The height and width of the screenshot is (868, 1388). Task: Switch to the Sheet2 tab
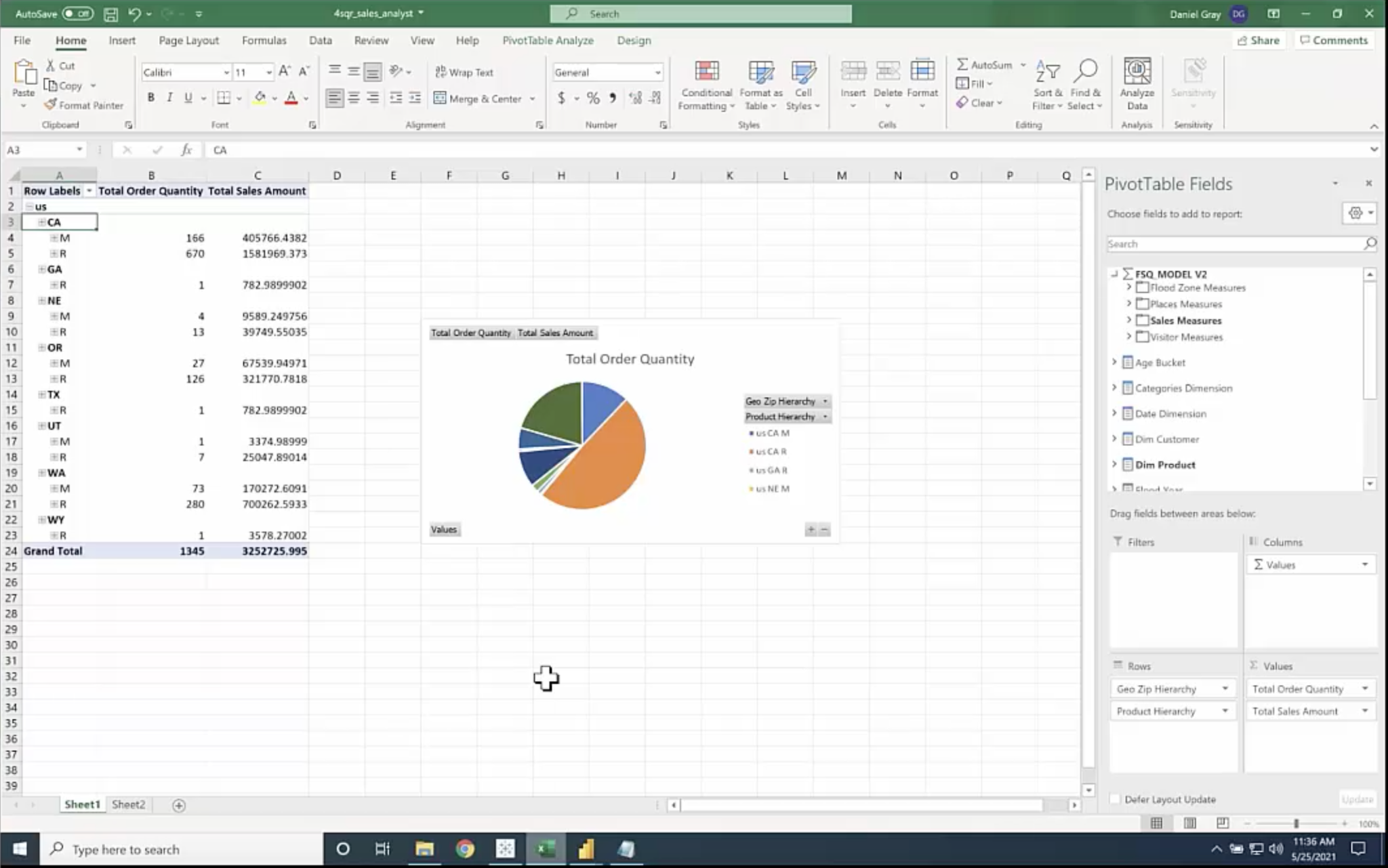tap(128, 804)
